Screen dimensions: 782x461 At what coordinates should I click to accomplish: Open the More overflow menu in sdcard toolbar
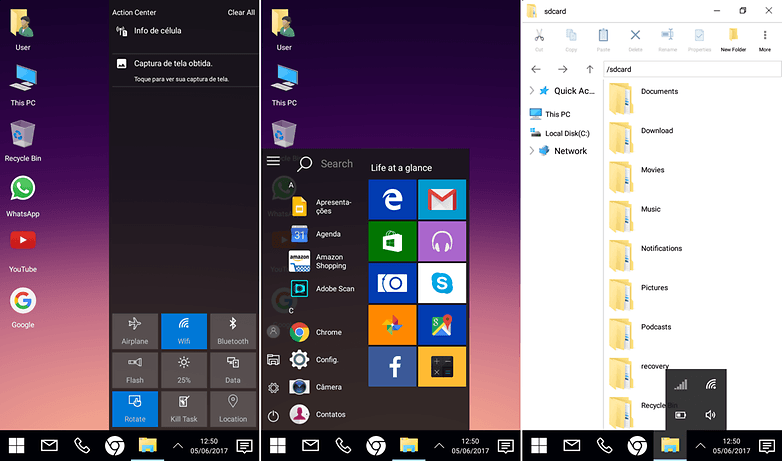coord(765,40)
